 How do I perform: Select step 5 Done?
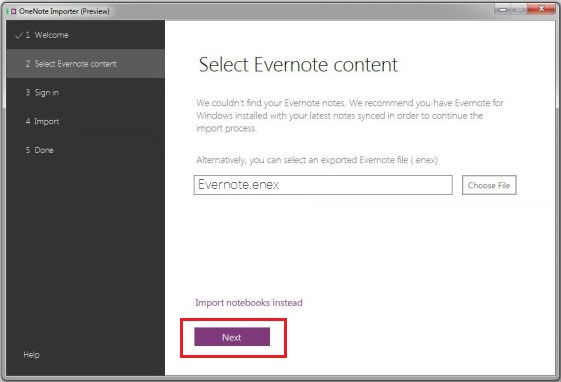point(85,150)
